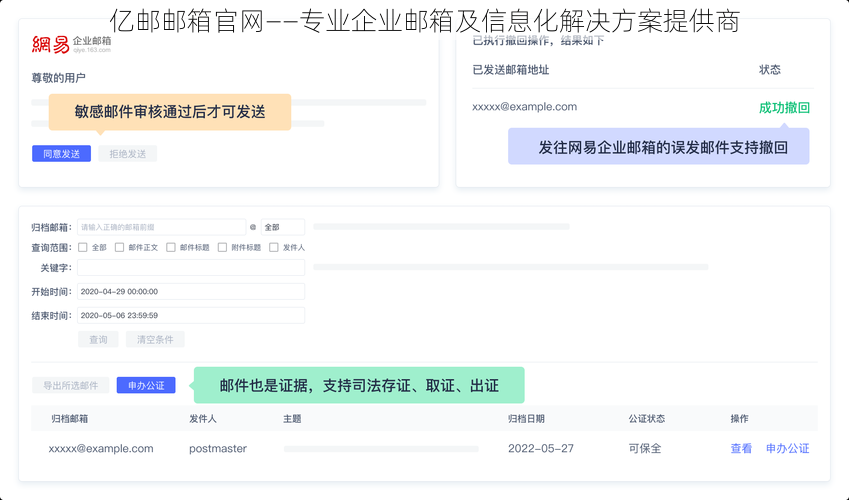Viewport: 849px width, 500px height.
Task: Click the 申办公证 link in the table row
Action: [x=787, y=449]
